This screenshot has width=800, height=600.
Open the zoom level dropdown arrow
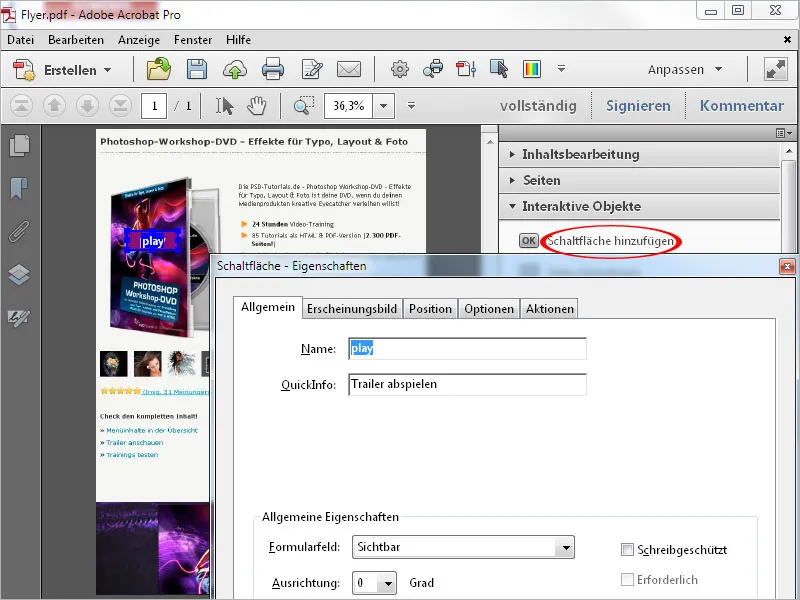384,106
